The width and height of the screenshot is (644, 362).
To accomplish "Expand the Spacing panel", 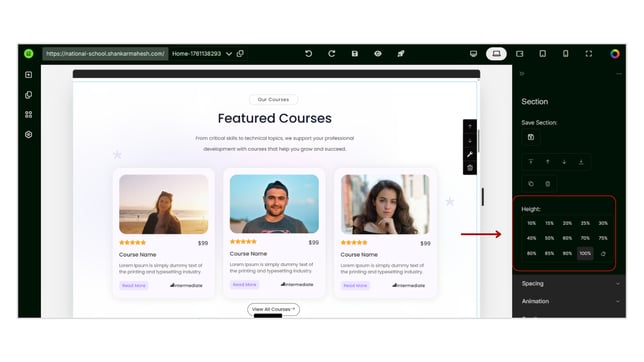I will pyautogui.click(x=569, y=284).
